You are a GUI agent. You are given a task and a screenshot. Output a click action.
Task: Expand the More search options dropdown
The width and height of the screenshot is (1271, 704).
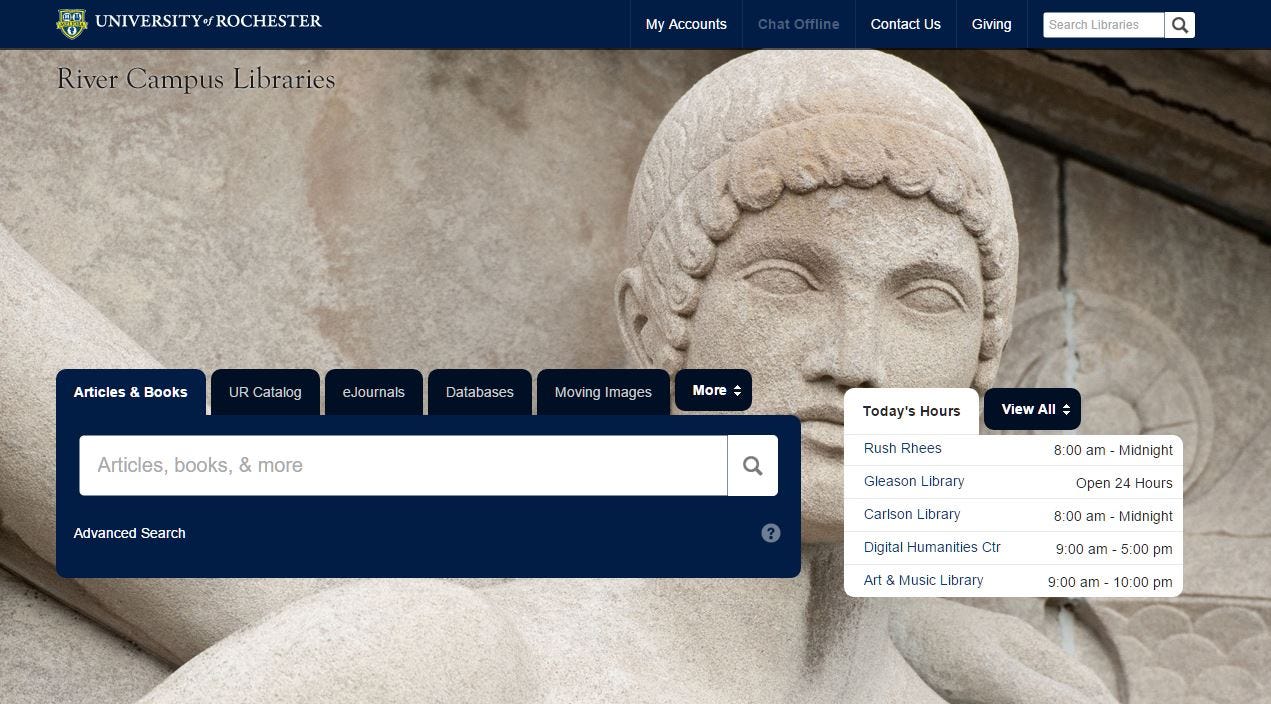click(x=713, y=391)
